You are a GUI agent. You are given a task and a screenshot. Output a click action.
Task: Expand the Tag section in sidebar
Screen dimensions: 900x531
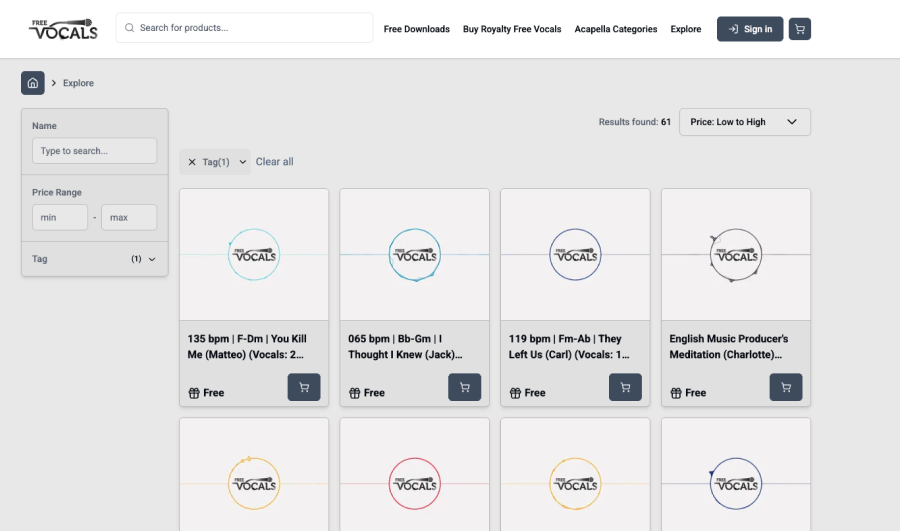(95, 259)
